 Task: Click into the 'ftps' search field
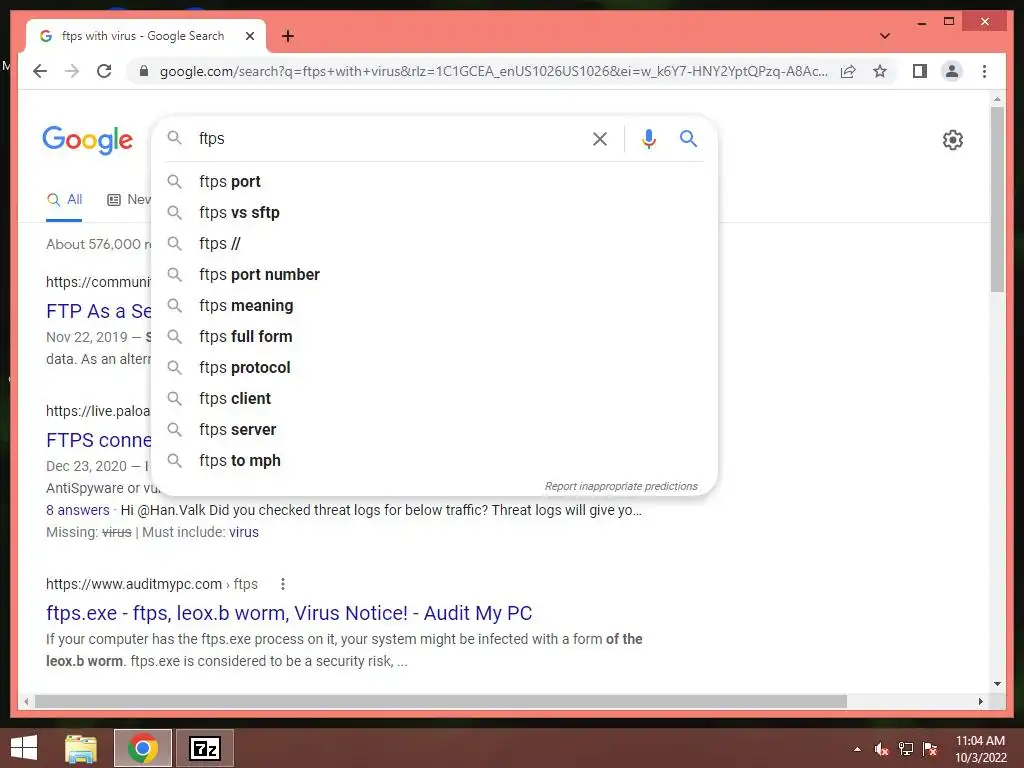pos(390,138)
